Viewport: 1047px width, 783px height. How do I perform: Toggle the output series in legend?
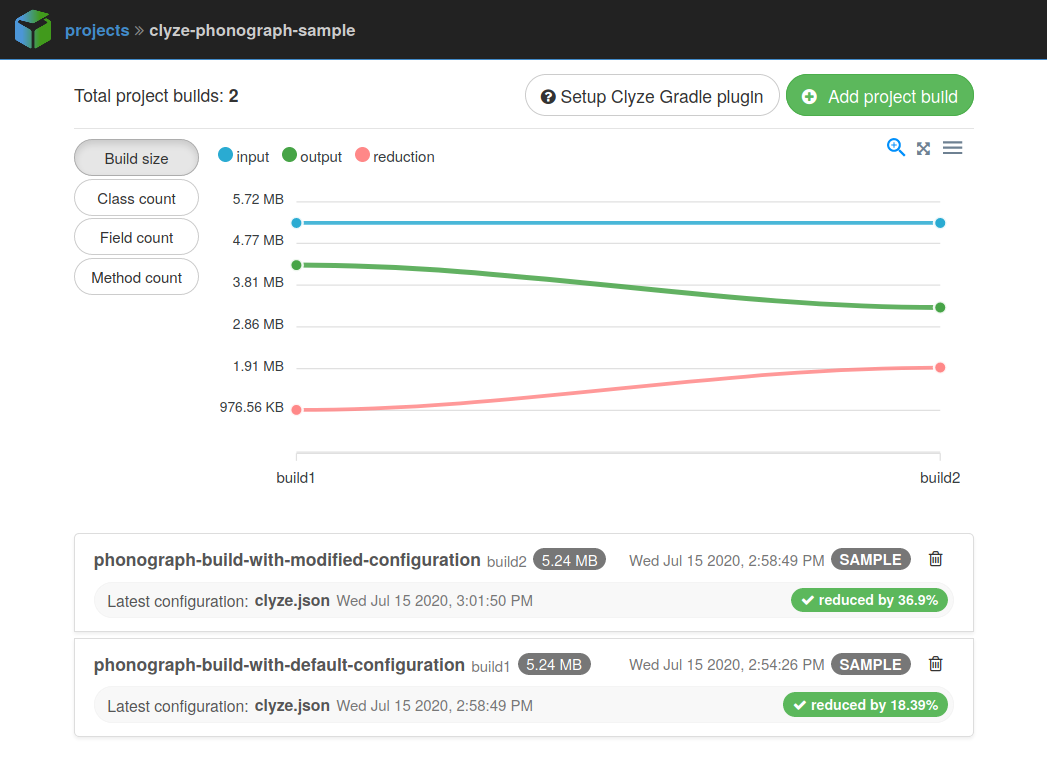tap(312, 156)
